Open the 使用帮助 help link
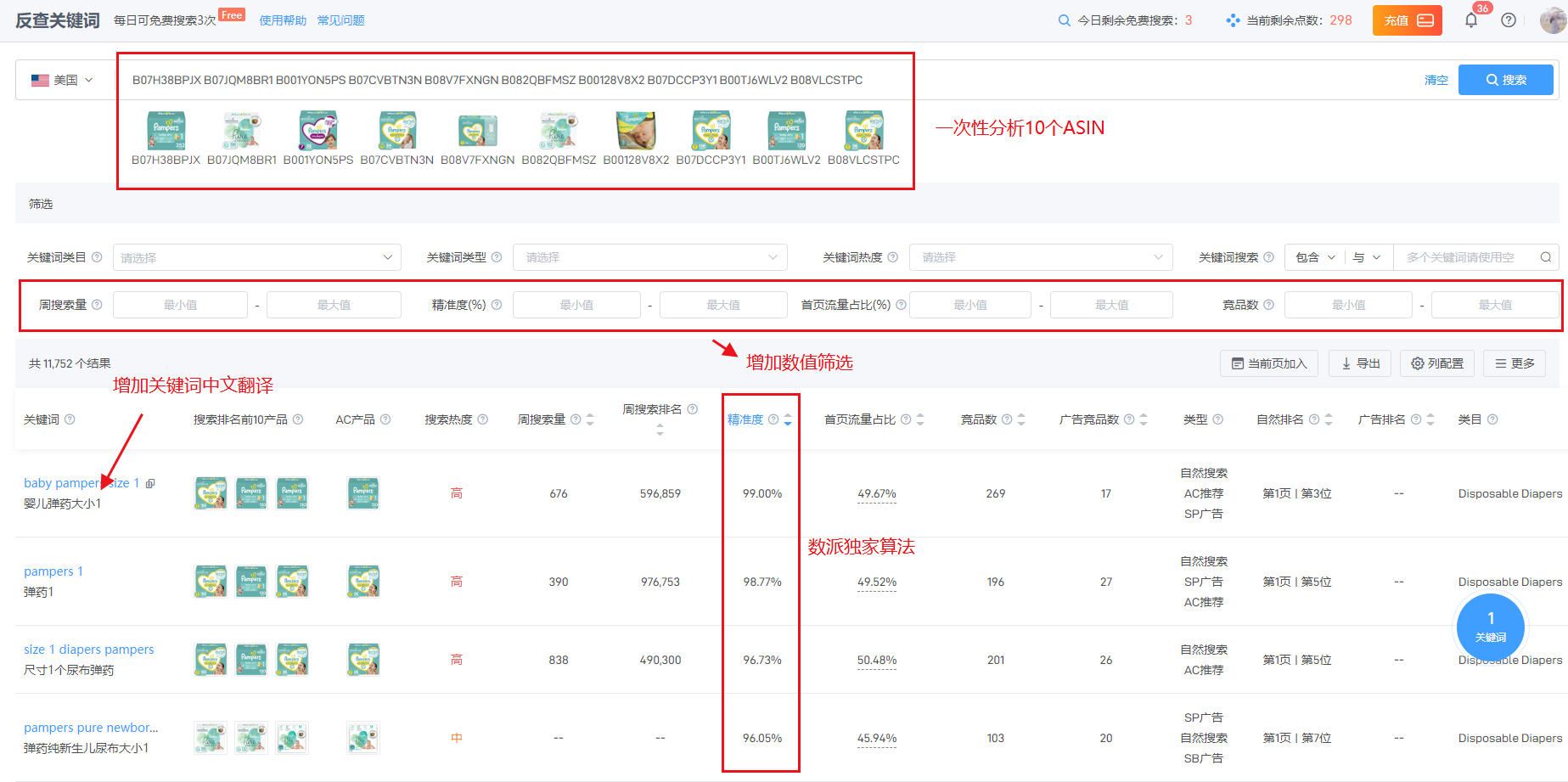1568x782 pixels. tap(283, 20)
